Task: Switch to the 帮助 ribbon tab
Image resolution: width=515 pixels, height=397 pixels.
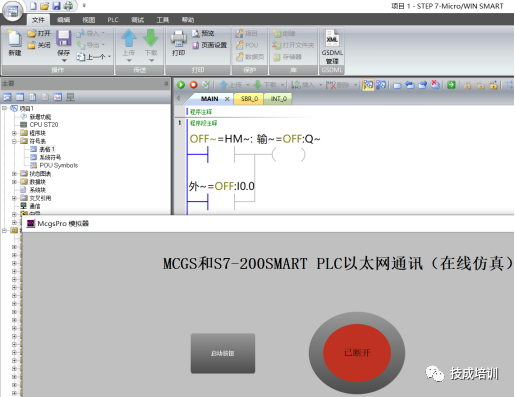Action: [188, 20]
